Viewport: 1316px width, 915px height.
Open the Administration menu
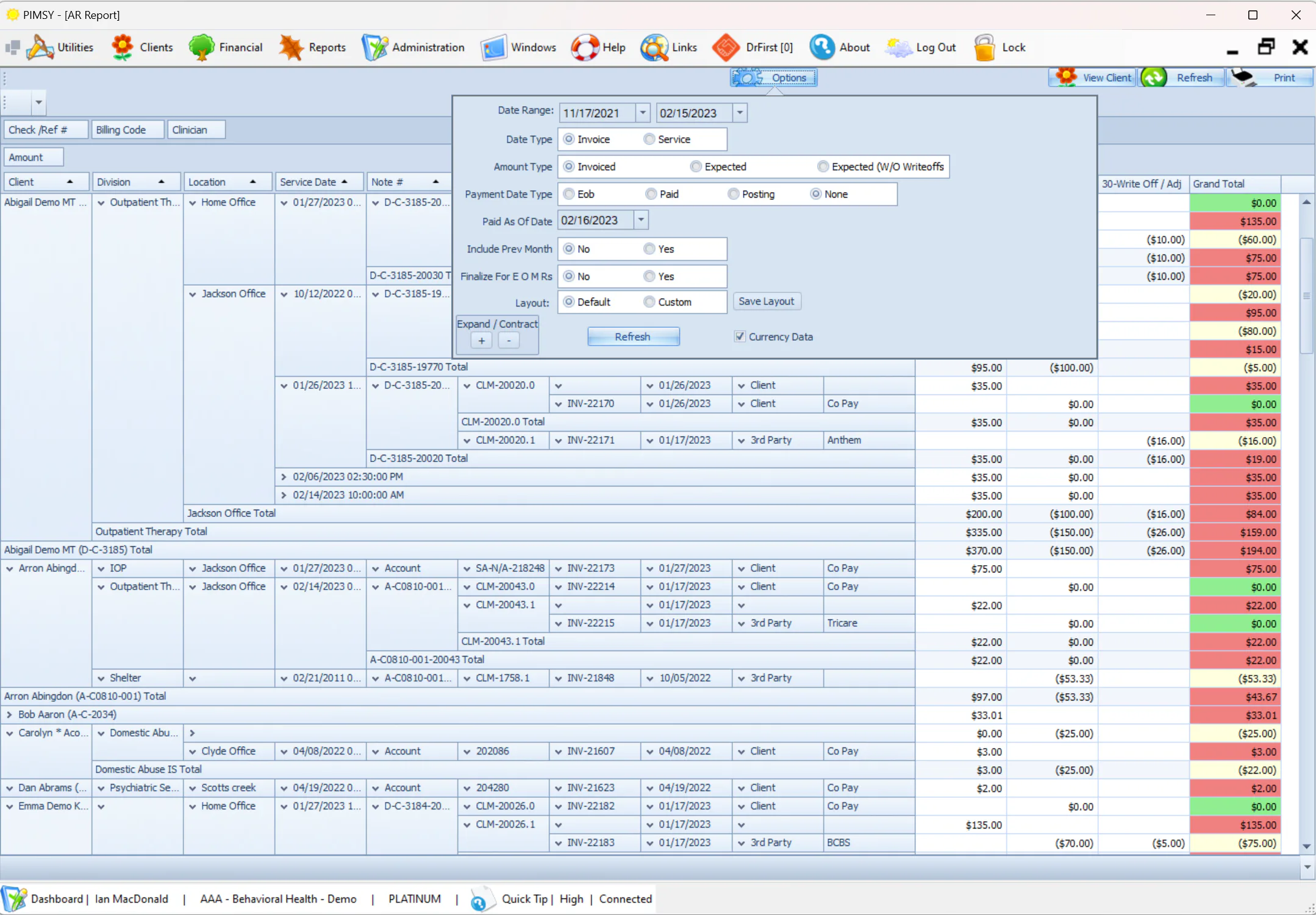click(413, 48)
